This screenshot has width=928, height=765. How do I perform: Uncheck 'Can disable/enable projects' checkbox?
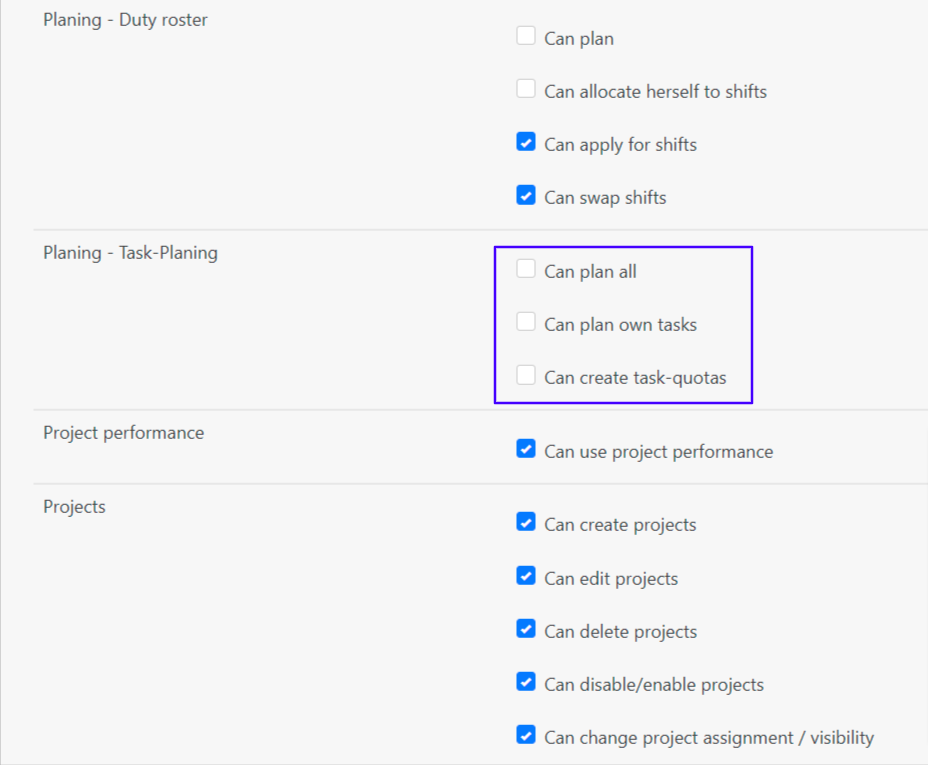click(x=526, y=682)
